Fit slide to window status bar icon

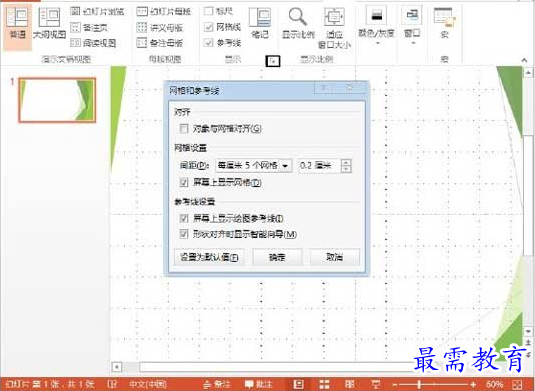pyautogui.click(x=517, y=385)
